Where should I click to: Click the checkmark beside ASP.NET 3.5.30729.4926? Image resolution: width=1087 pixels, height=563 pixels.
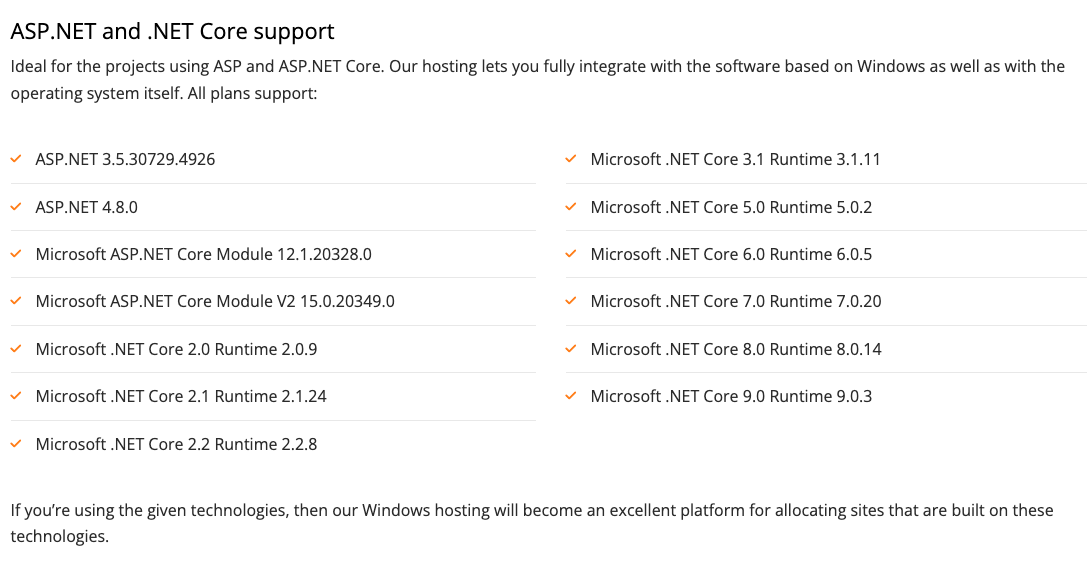15,159
